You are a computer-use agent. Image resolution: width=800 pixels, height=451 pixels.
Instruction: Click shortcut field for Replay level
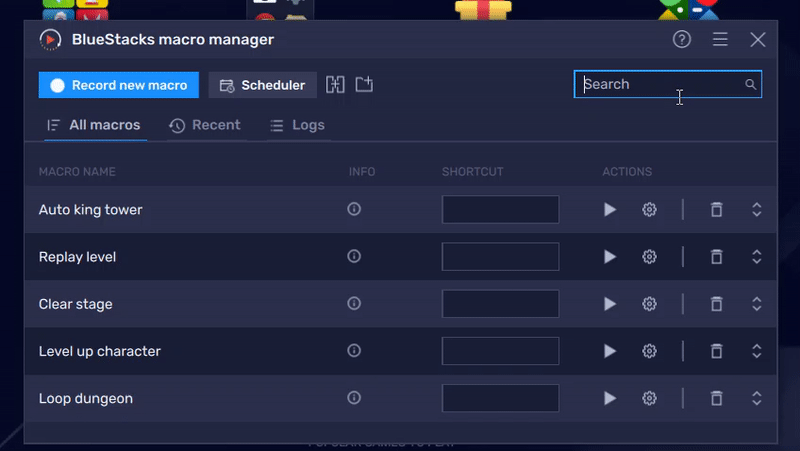click(x=500, y=257)
